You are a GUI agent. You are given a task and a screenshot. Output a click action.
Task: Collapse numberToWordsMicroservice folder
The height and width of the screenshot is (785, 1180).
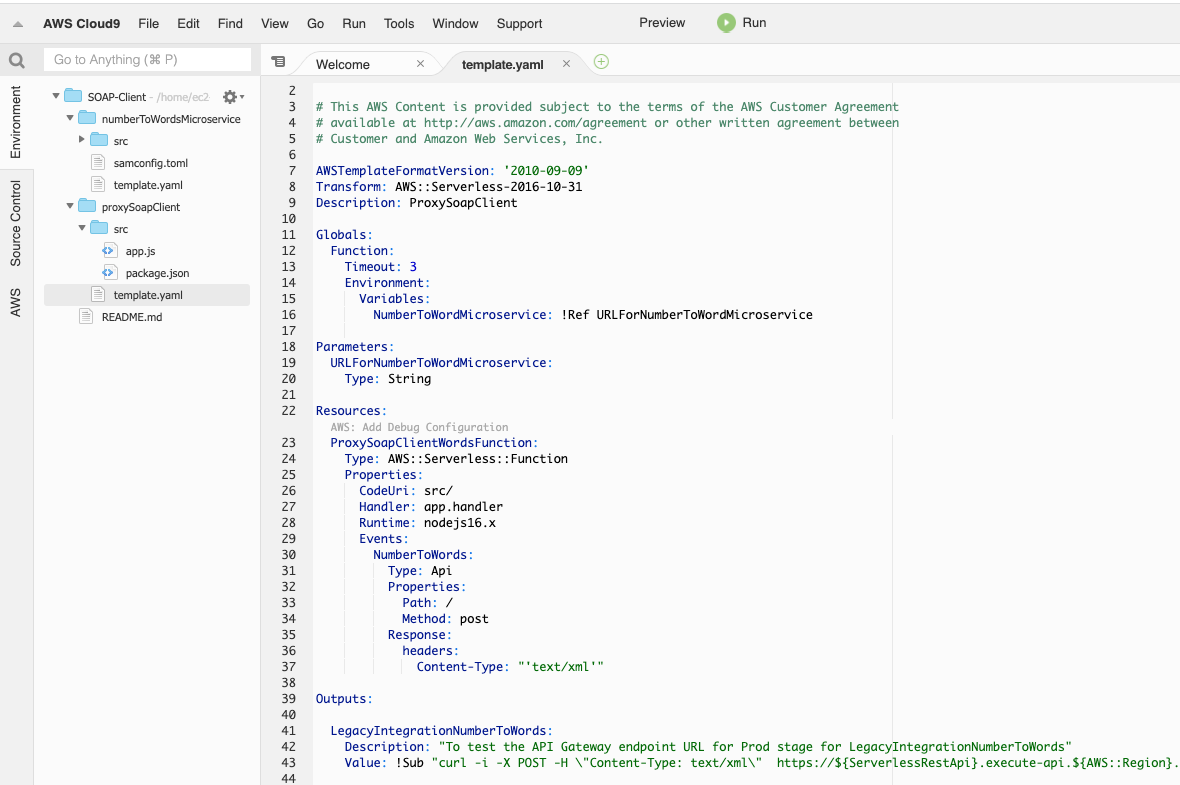click(x=70, y=119)
